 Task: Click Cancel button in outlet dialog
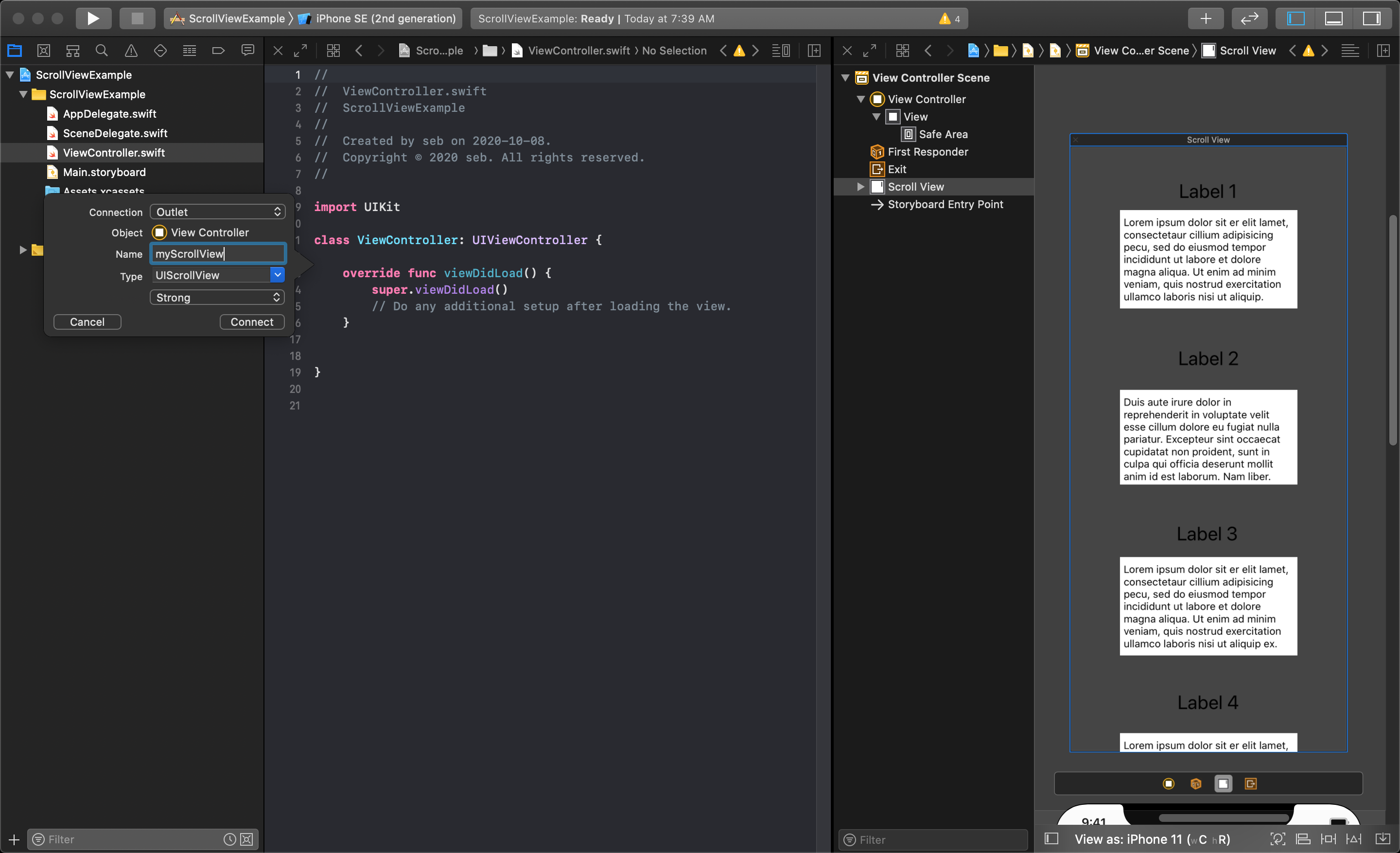tap(88, 321)
